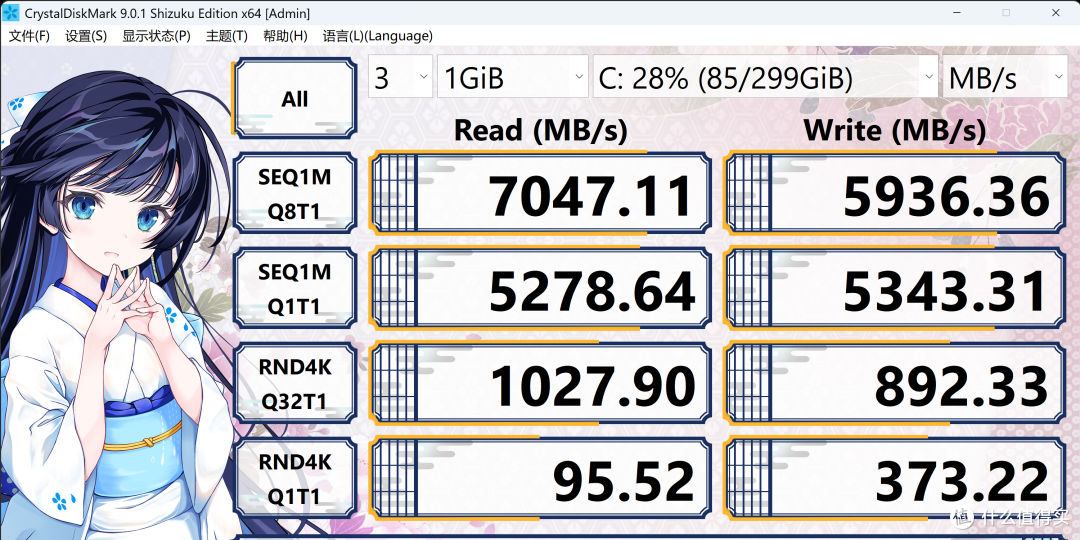Screen dimensions: 1080x540
Task: Open the test count dropdown showing 3
Action: tap(401, 76)
